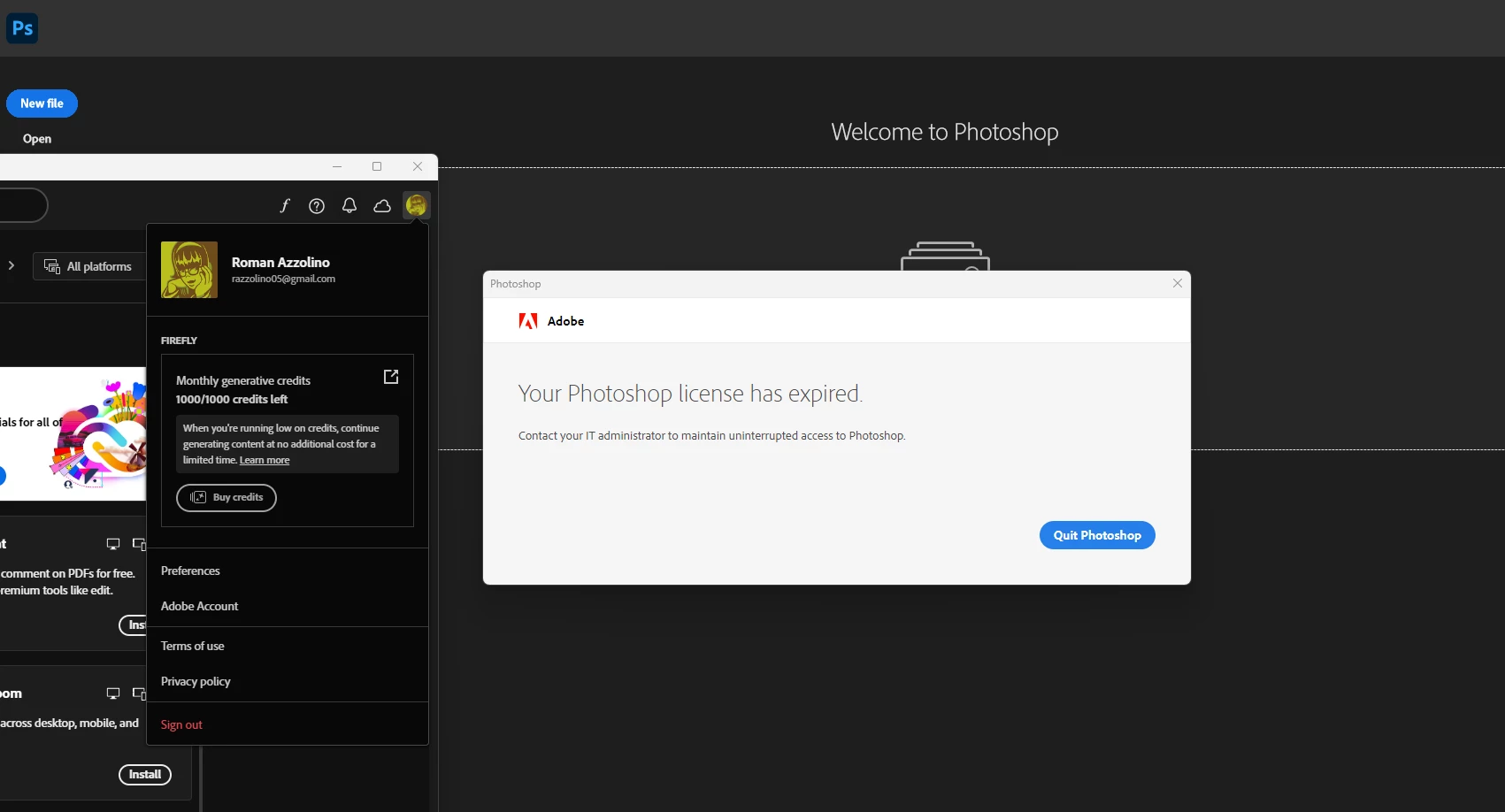
Task: Minimize the Creative Cloud window
Action: pyautogui.click(x=337, y=166)
